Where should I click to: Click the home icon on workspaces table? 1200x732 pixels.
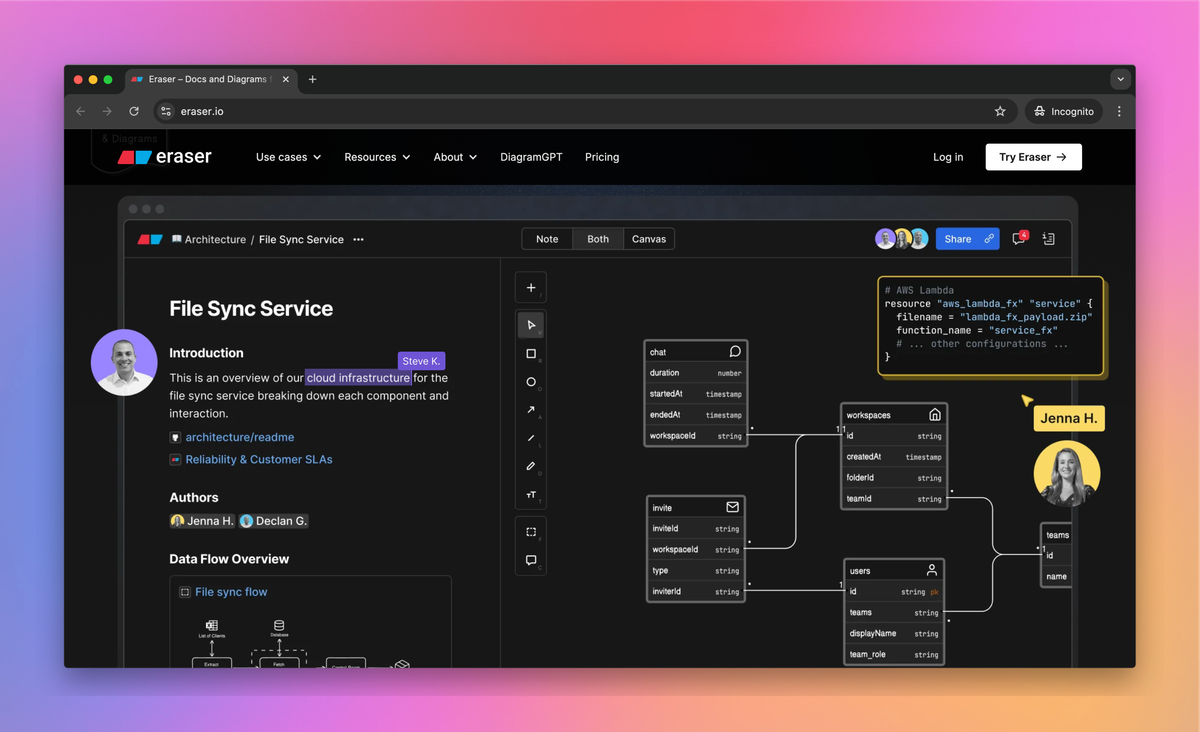click(x=935, y=415)
